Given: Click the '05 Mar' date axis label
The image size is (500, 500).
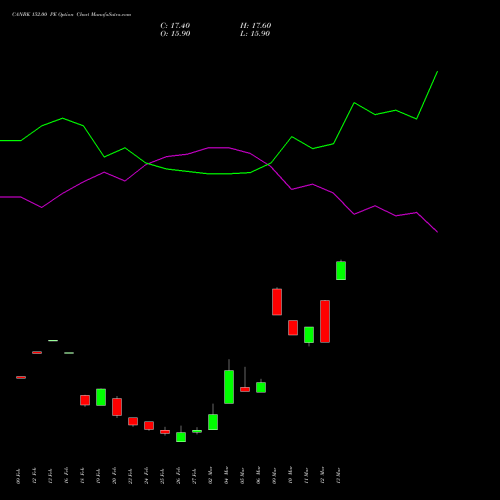Looking at the screenshot, I should coord(242,475).
